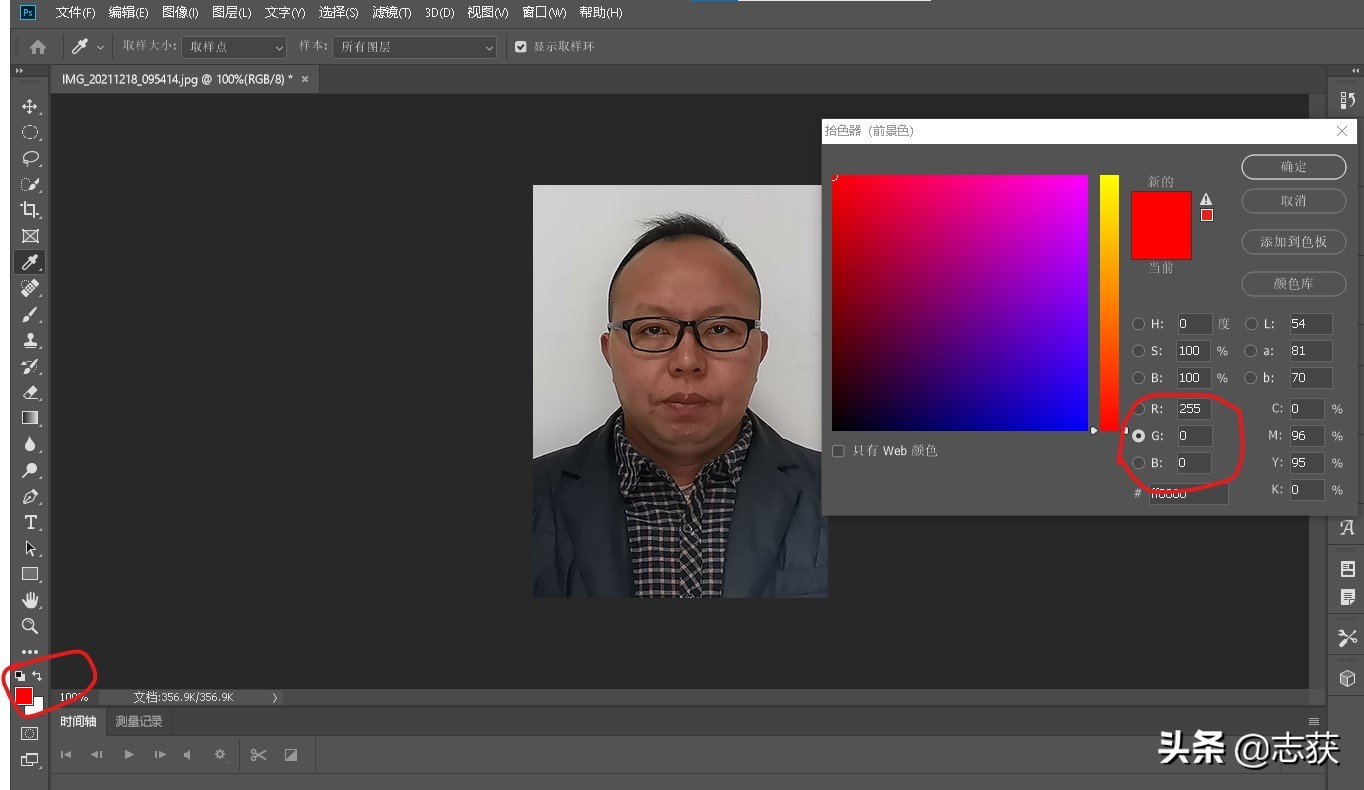The width and height of the screenshot is (1364, 790).
Task: Open the 样本 所有图层 dropdown
Action: (415, 47)
